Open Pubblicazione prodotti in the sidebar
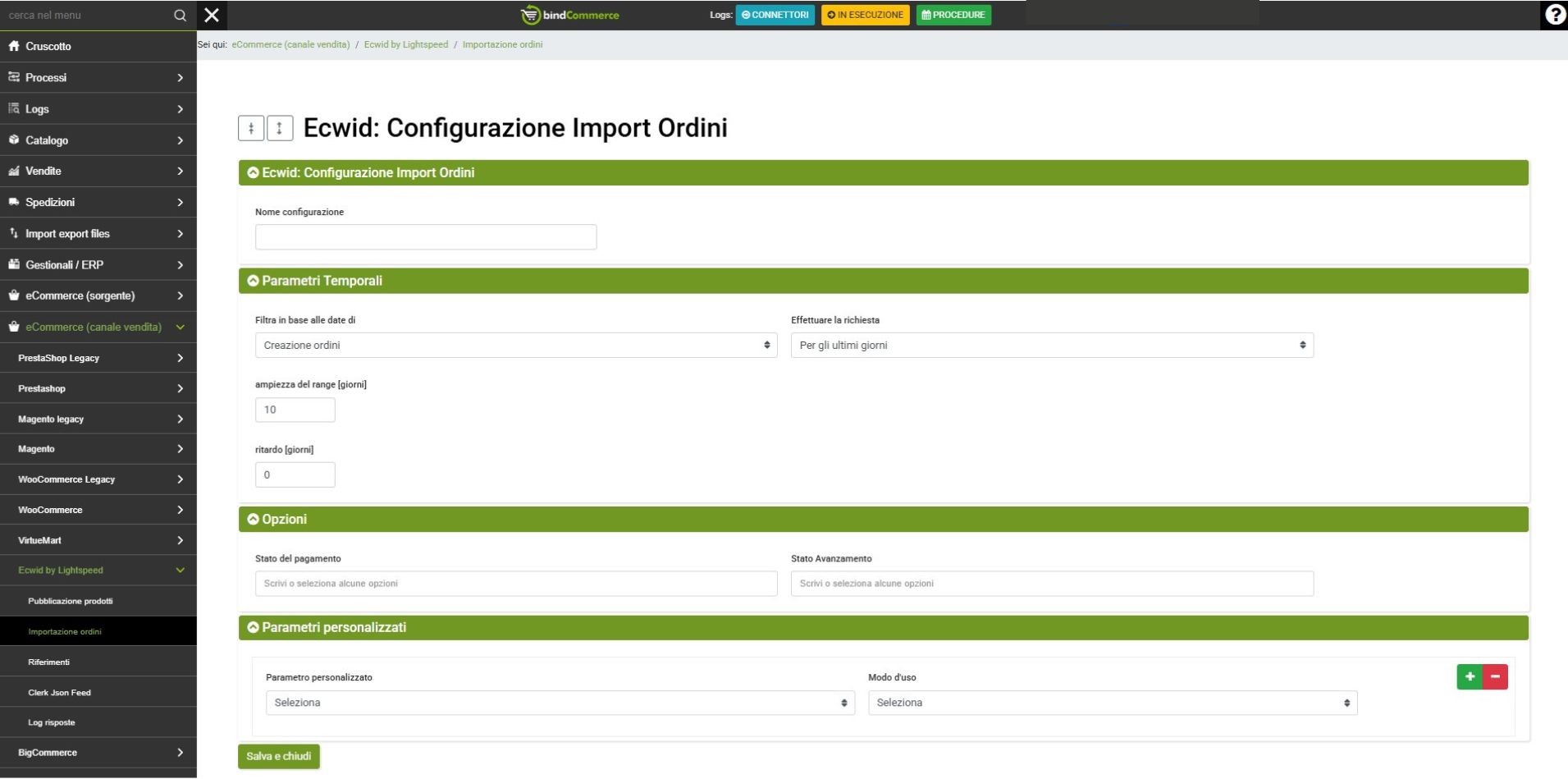This screenshot has width=1568, height=779. click(71, 602)
